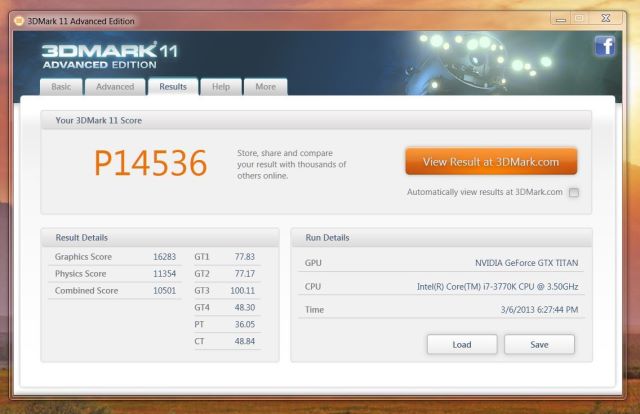Screen dimensions: 640x414
Task: Close the 3DMark 11 window
Action: (x=606, y=18)
